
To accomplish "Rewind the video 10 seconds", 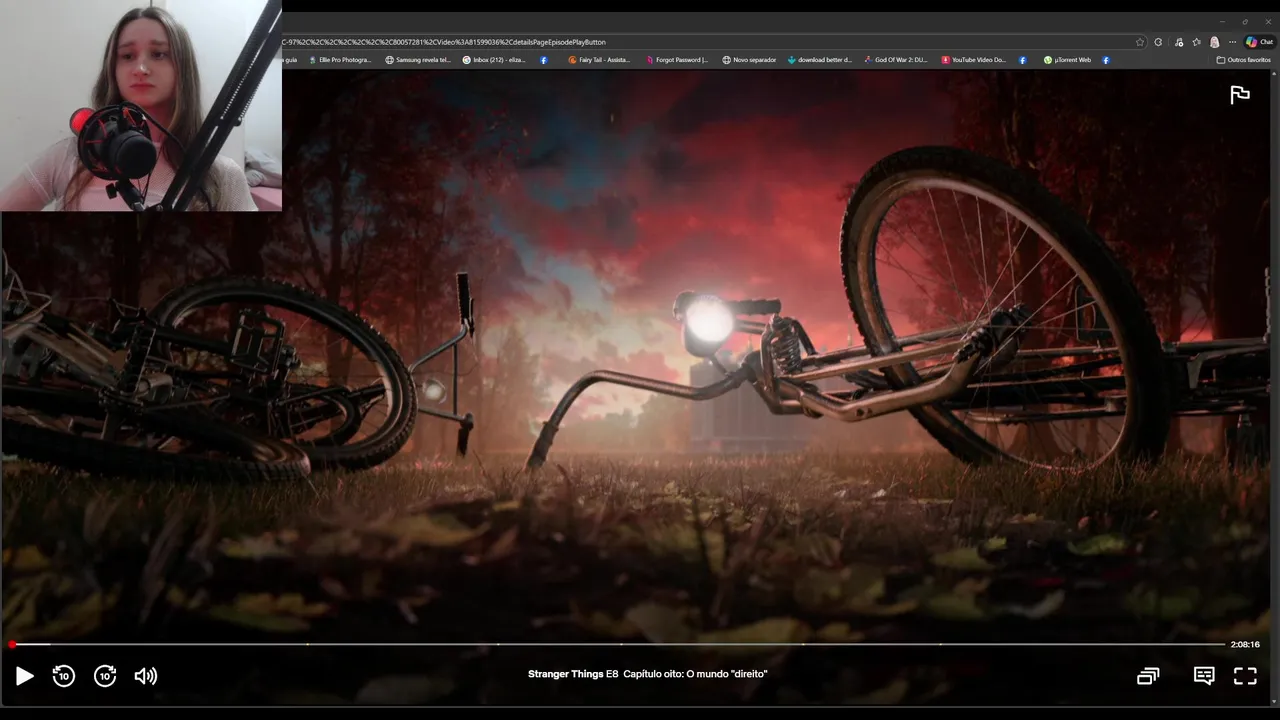I will [63, 676].
